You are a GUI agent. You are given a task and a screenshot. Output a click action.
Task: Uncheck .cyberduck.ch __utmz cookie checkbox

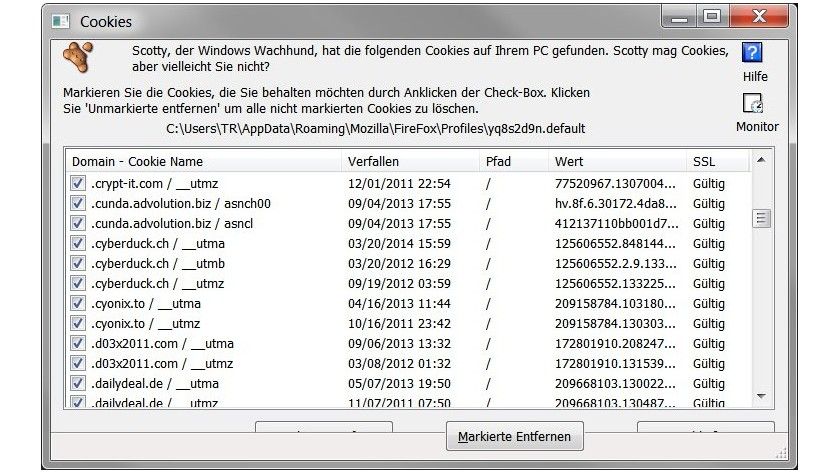tap(78, 283)
